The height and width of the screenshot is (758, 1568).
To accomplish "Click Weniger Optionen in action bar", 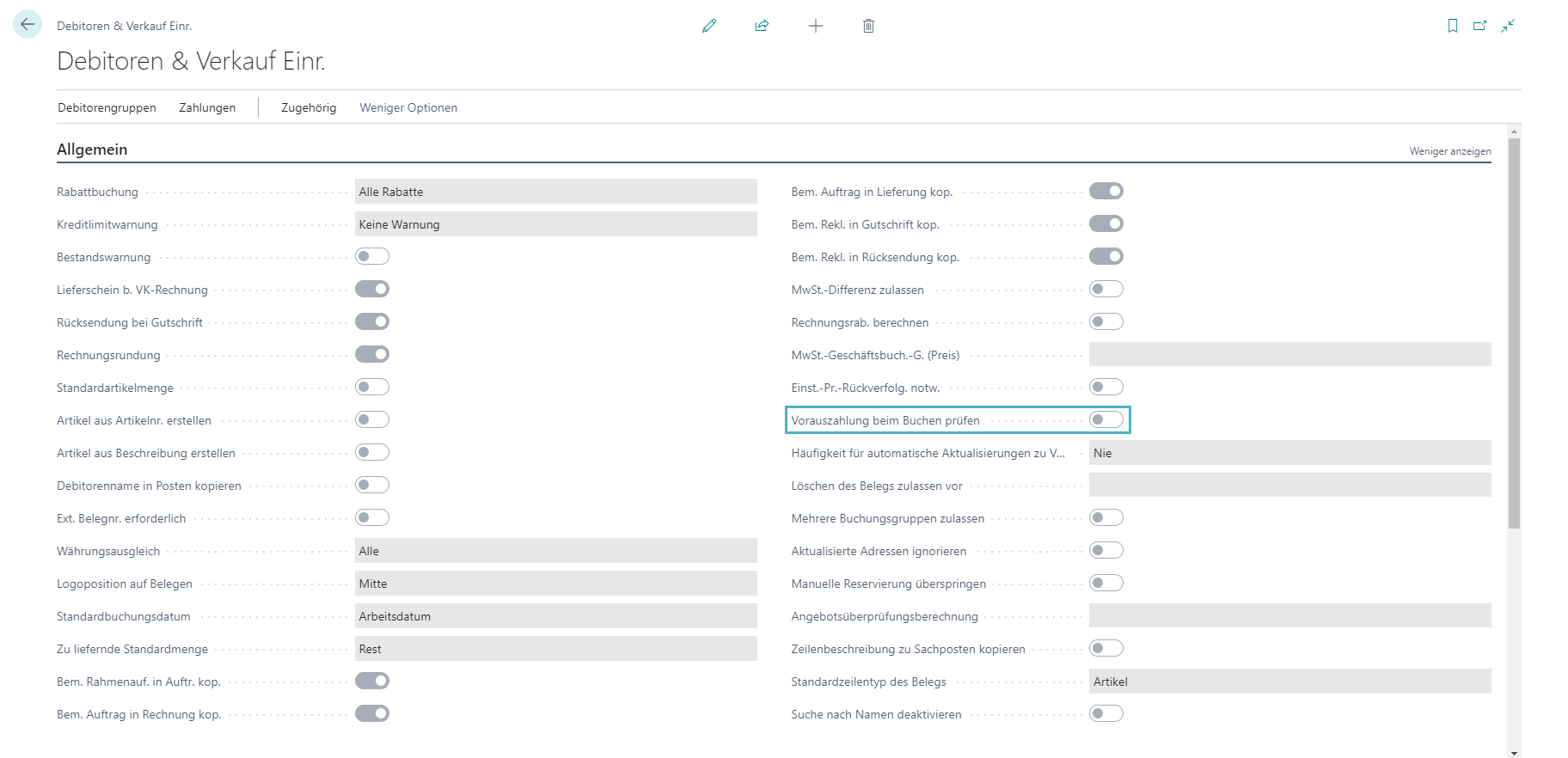I will tap(408, 107).
